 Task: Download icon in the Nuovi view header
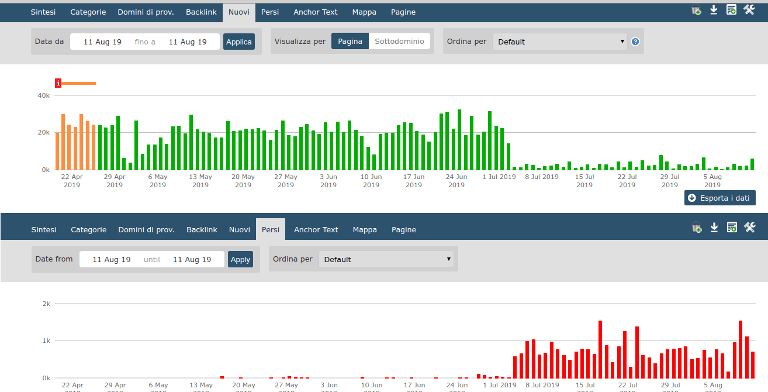click(x=714, y=10)
